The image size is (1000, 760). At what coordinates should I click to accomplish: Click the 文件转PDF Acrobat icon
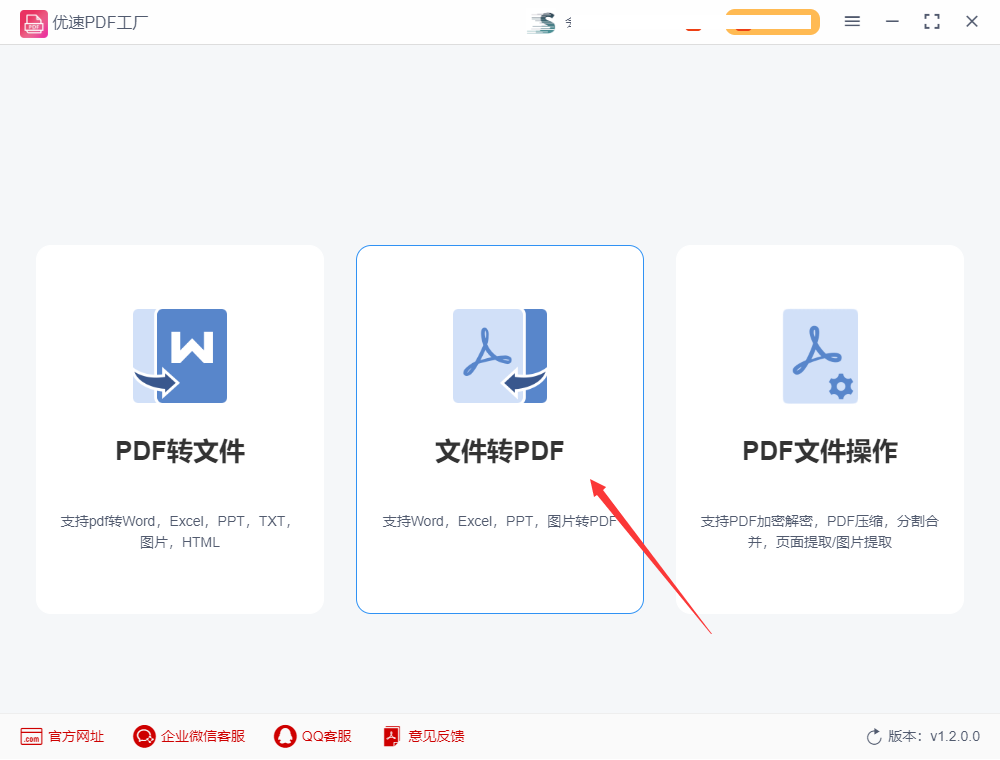click(500, 356)
